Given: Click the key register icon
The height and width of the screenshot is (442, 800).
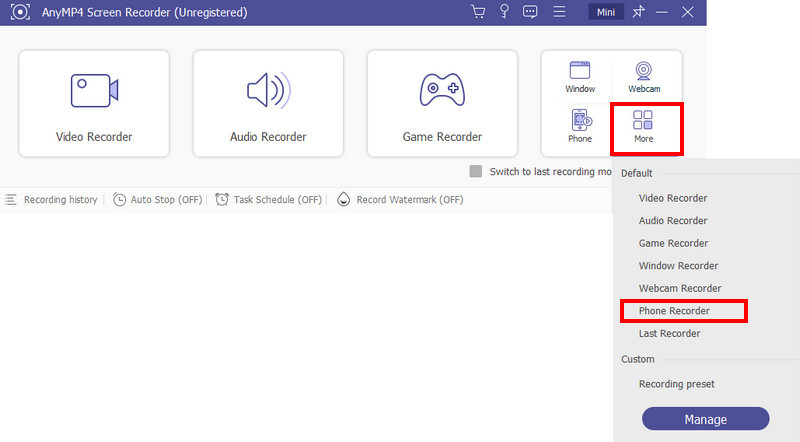Looking at the screenshot, I should point(504,12).
